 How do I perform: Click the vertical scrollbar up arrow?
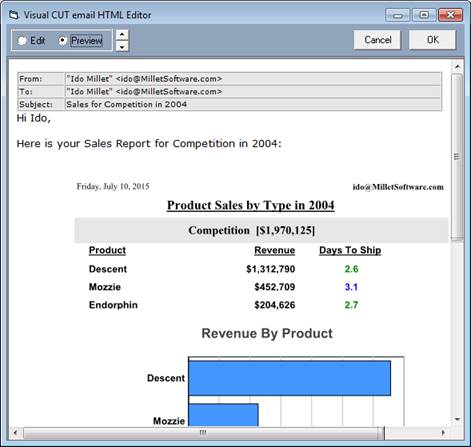[457, 67]
